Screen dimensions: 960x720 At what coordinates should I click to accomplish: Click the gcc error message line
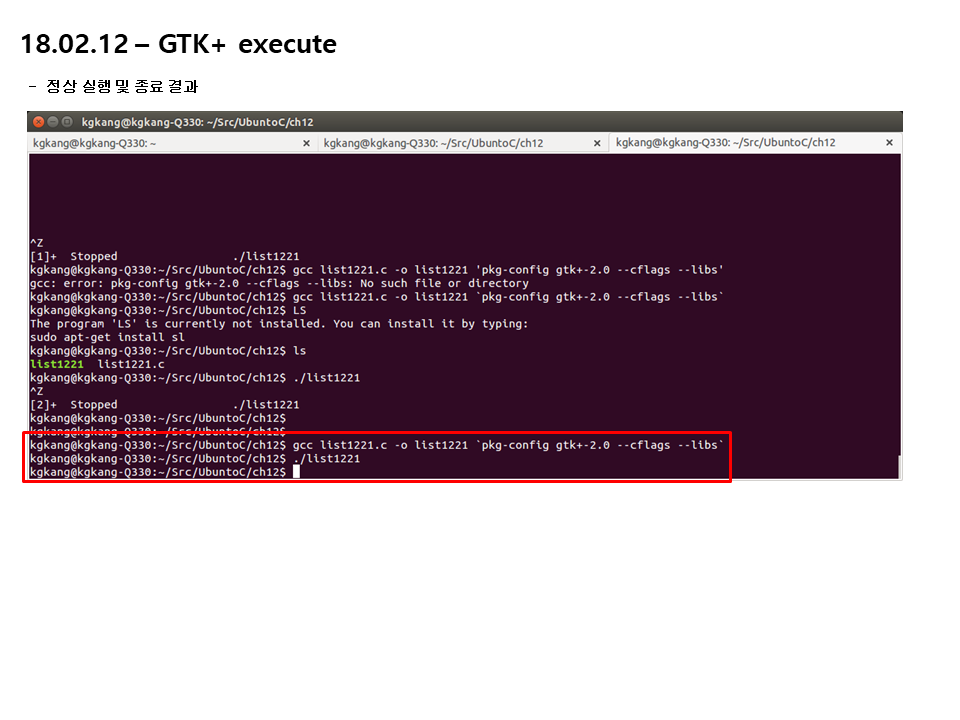click(279, 283)
